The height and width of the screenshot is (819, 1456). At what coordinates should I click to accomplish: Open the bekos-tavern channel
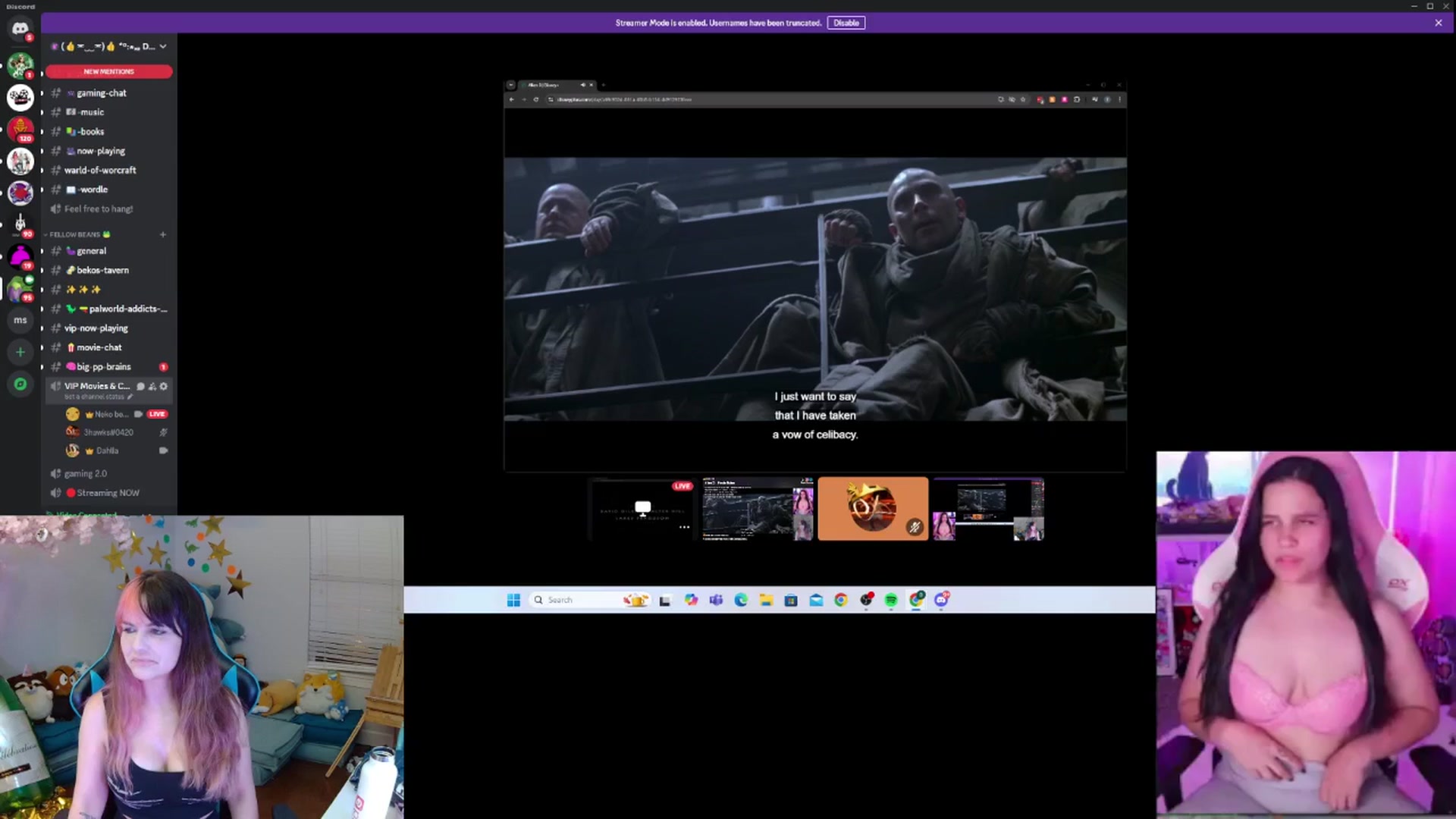(109, 270)
